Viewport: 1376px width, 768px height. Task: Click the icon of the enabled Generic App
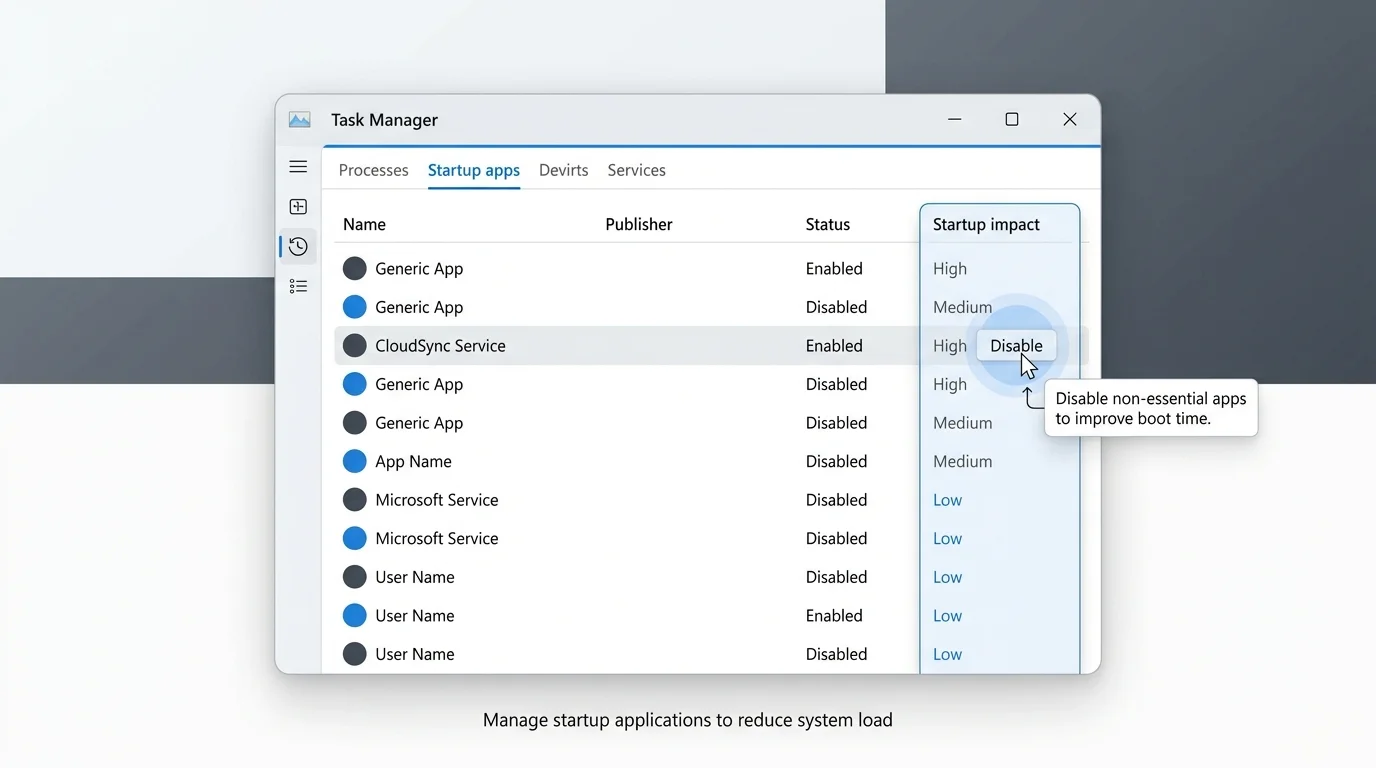[x=354, y=268]
